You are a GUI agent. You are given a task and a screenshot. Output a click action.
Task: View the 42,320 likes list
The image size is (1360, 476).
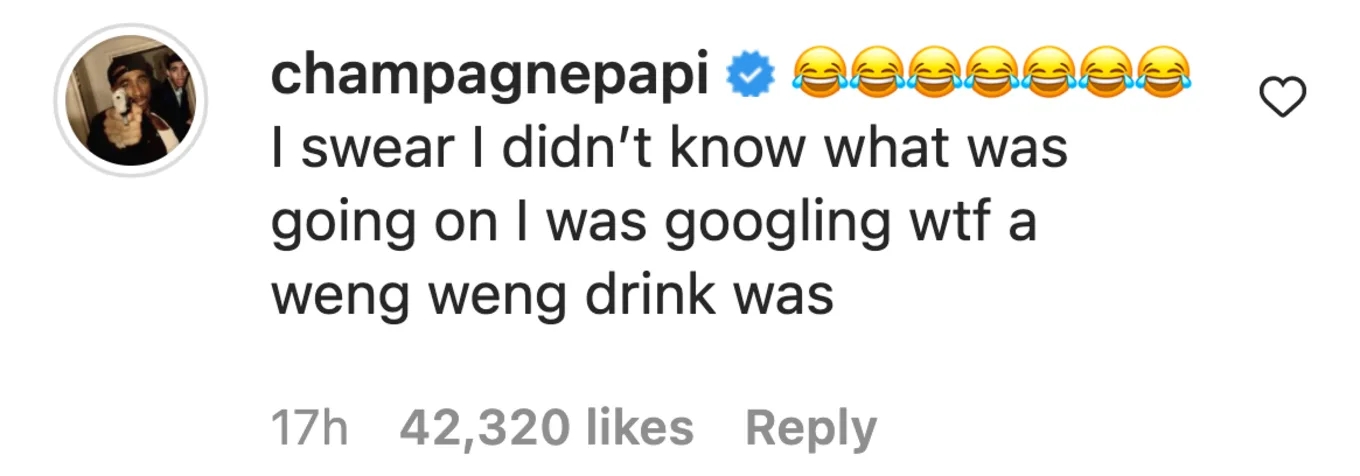pyautogui.click(x=546, y=429)
